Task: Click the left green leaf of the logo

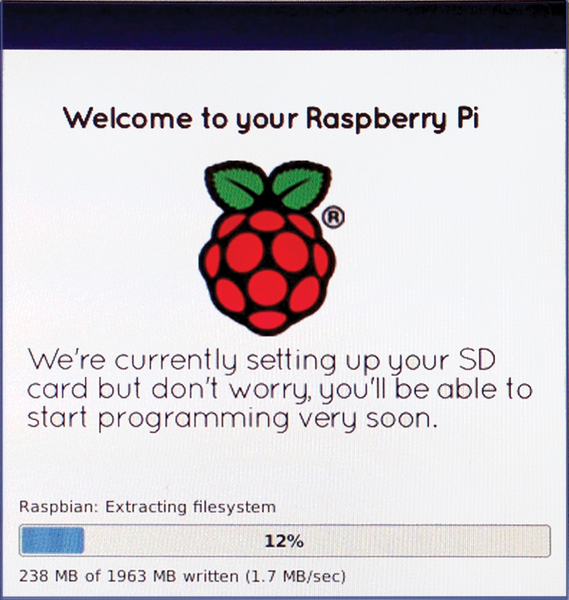Action: click(234, 184)
